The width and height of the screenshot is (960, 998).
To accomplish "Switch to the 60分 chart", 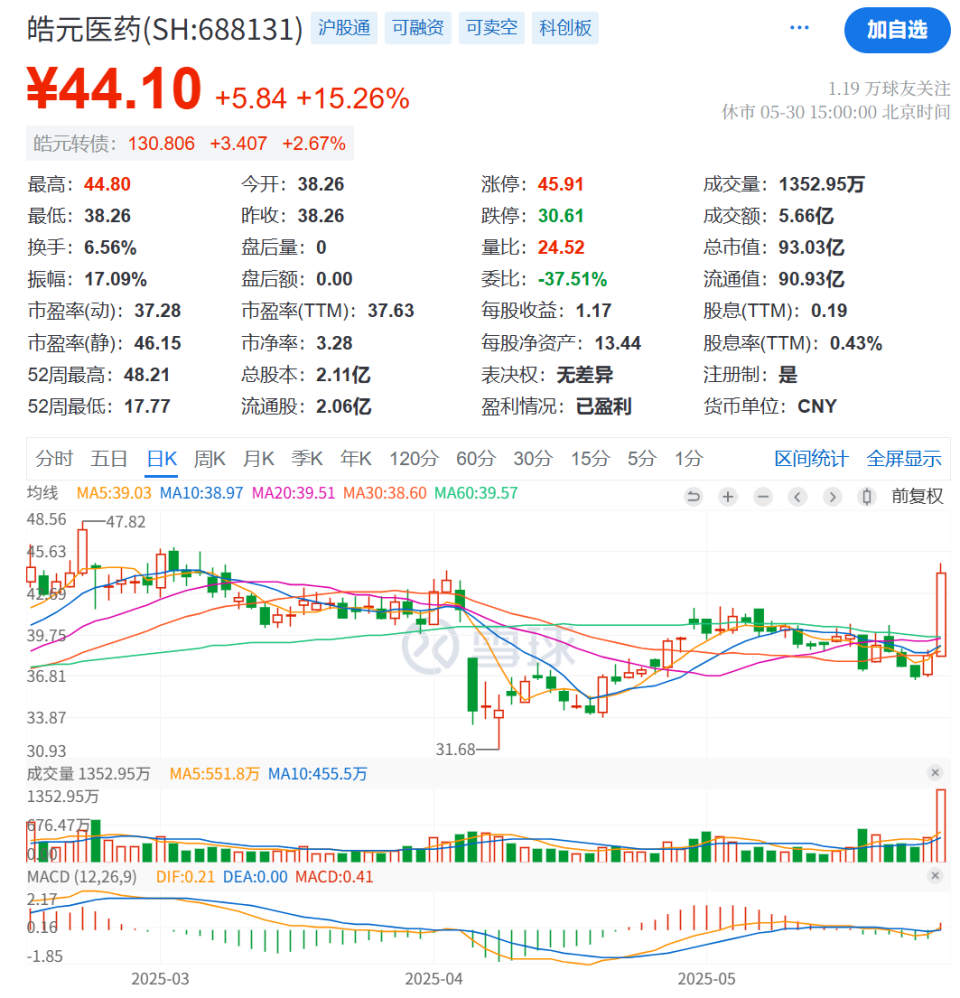I will coord(476,458).
